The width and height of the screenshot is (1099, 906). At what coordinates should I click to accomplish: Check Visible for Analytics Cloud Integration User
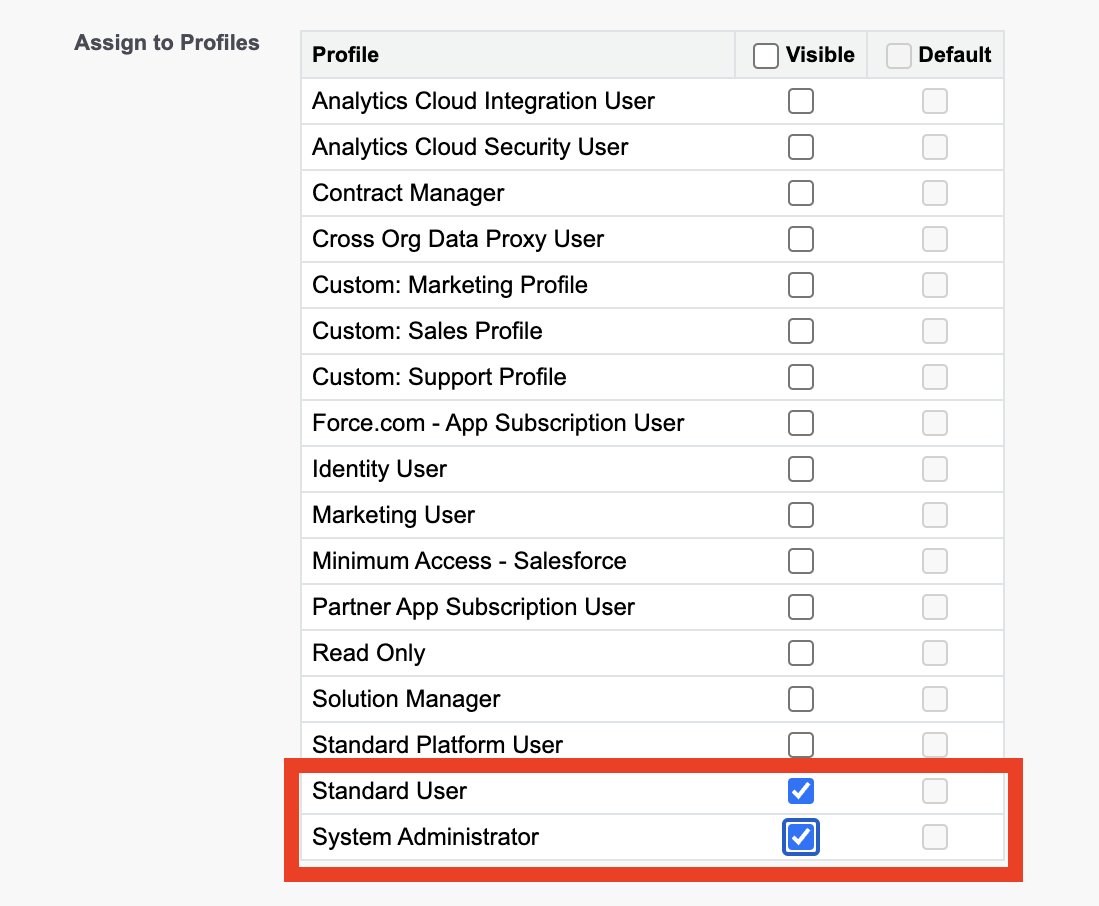(801, 101)
